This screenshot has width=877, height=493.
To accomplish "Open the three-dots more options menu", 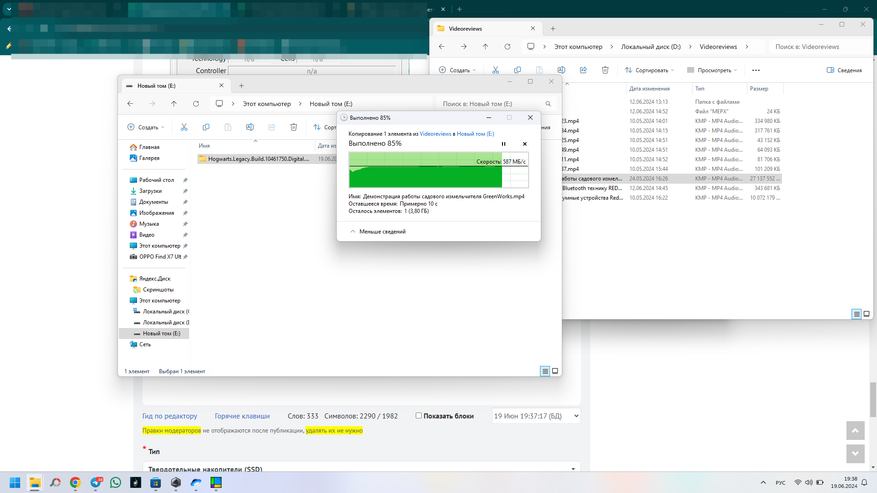I will [x=756, y=71].
